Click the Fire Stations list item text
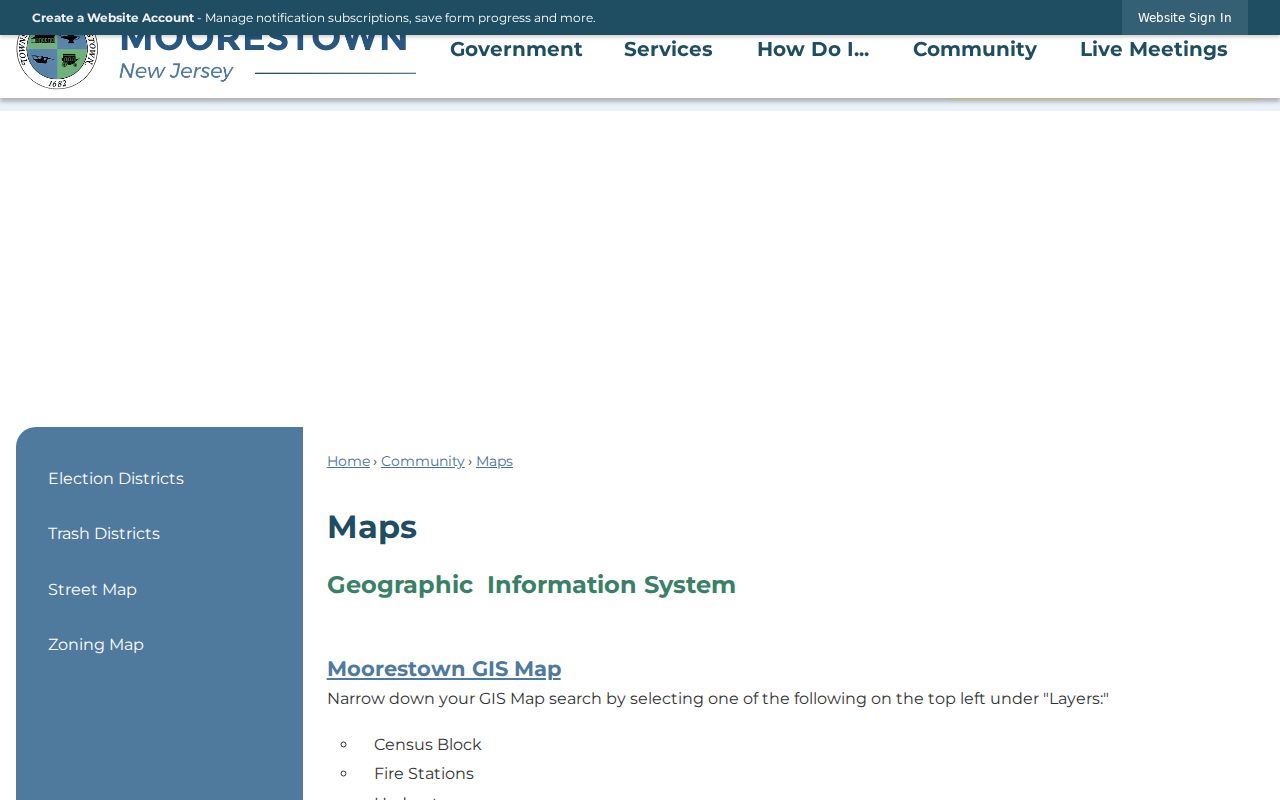Viewport: 1280px width, 800px height. pyautogui.click(x=424, y=773)
